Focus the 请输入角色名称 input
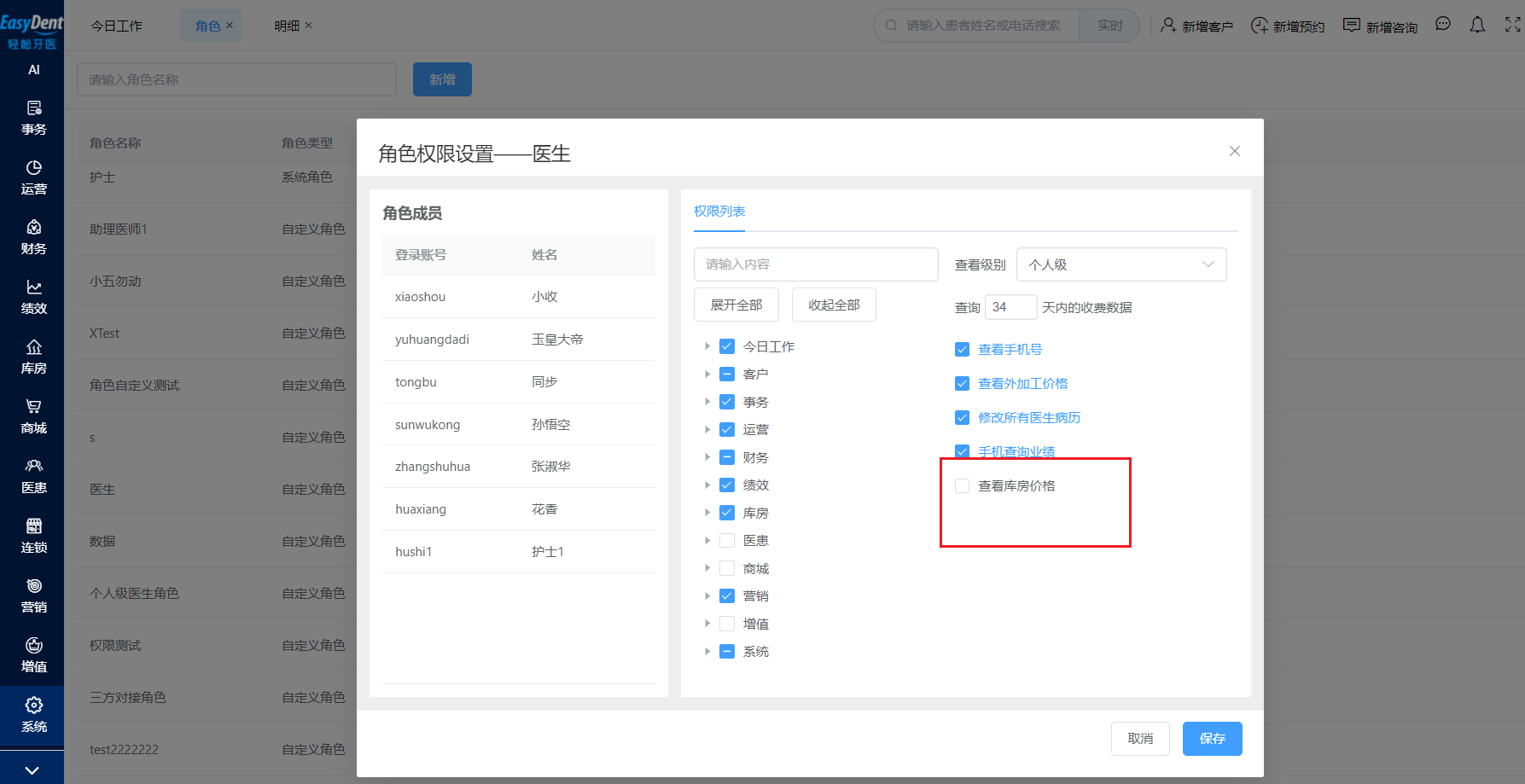This screenshot has height=784, width=1525. click(236, 79)
